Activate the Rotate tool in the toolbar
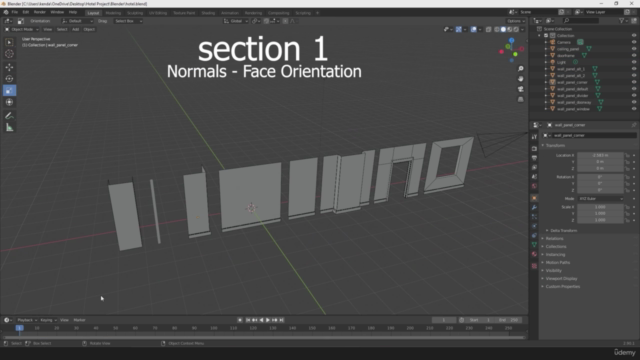Viewport: 640px width, 360px height. pos(9,79)
